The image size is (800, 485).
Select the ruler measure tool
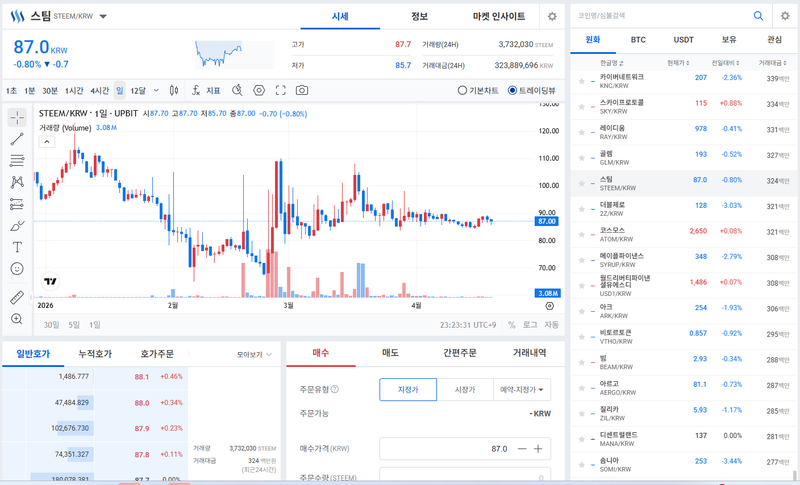click(17, 297)
